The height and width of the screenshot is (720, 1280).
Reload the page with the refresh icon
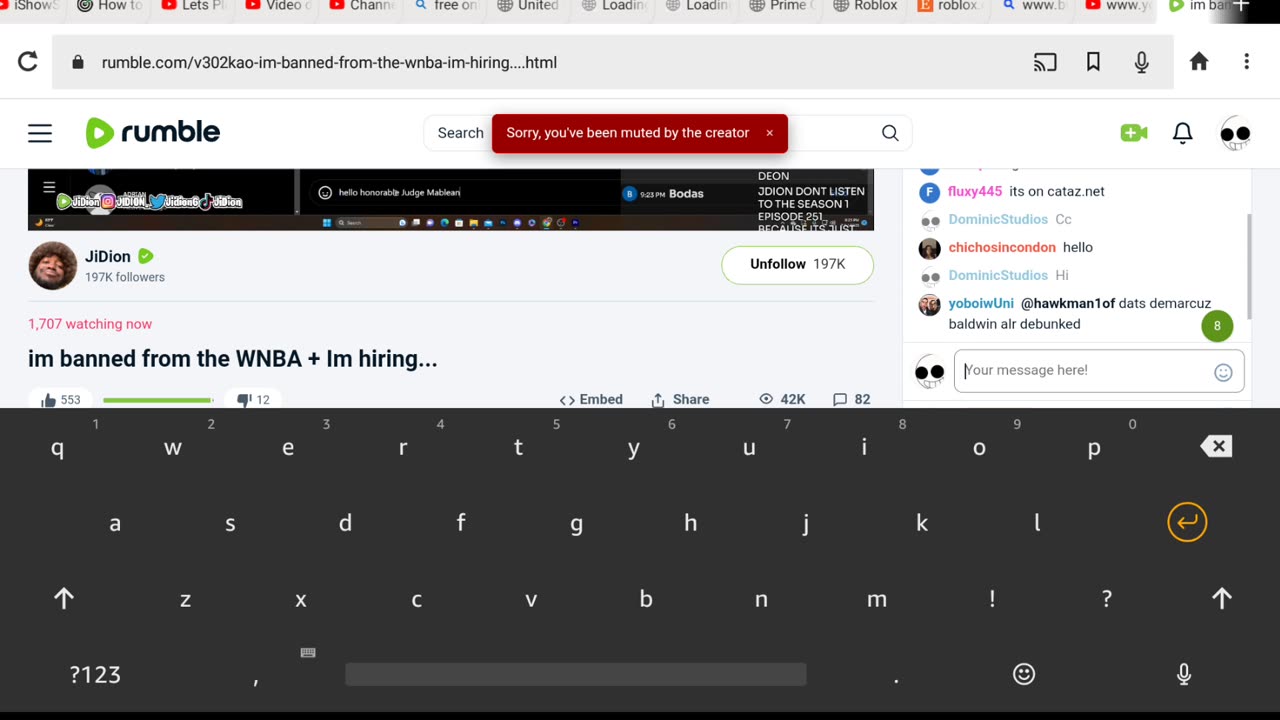pyautogui.click(x=28, y=62)
